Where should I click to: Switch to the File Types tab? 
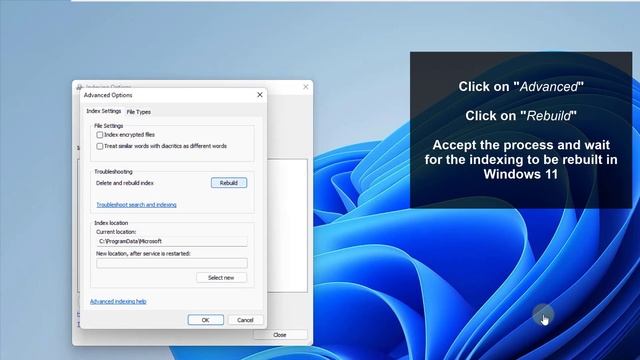139,112
